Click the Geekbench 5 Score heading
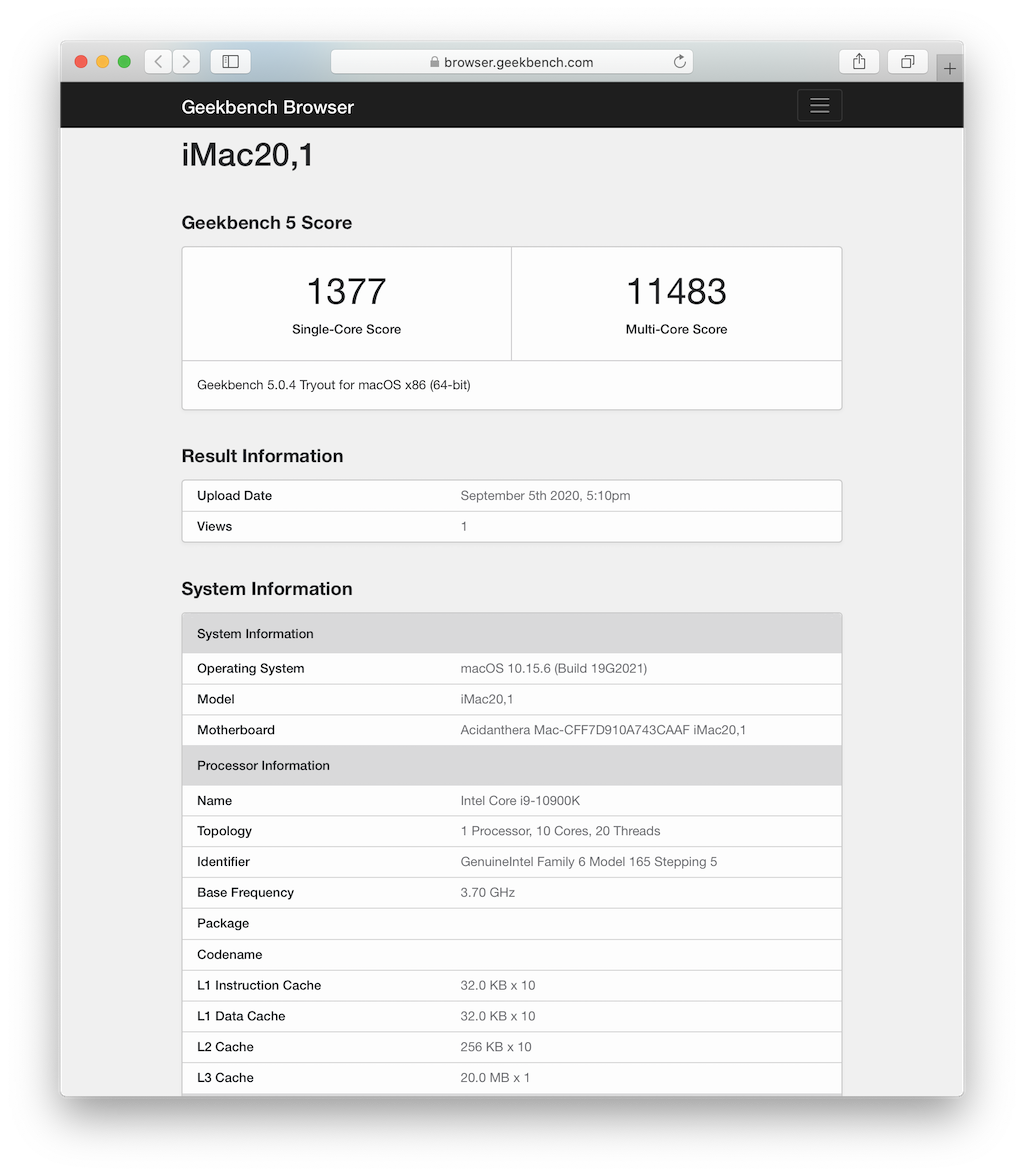 tap(266, 223)
